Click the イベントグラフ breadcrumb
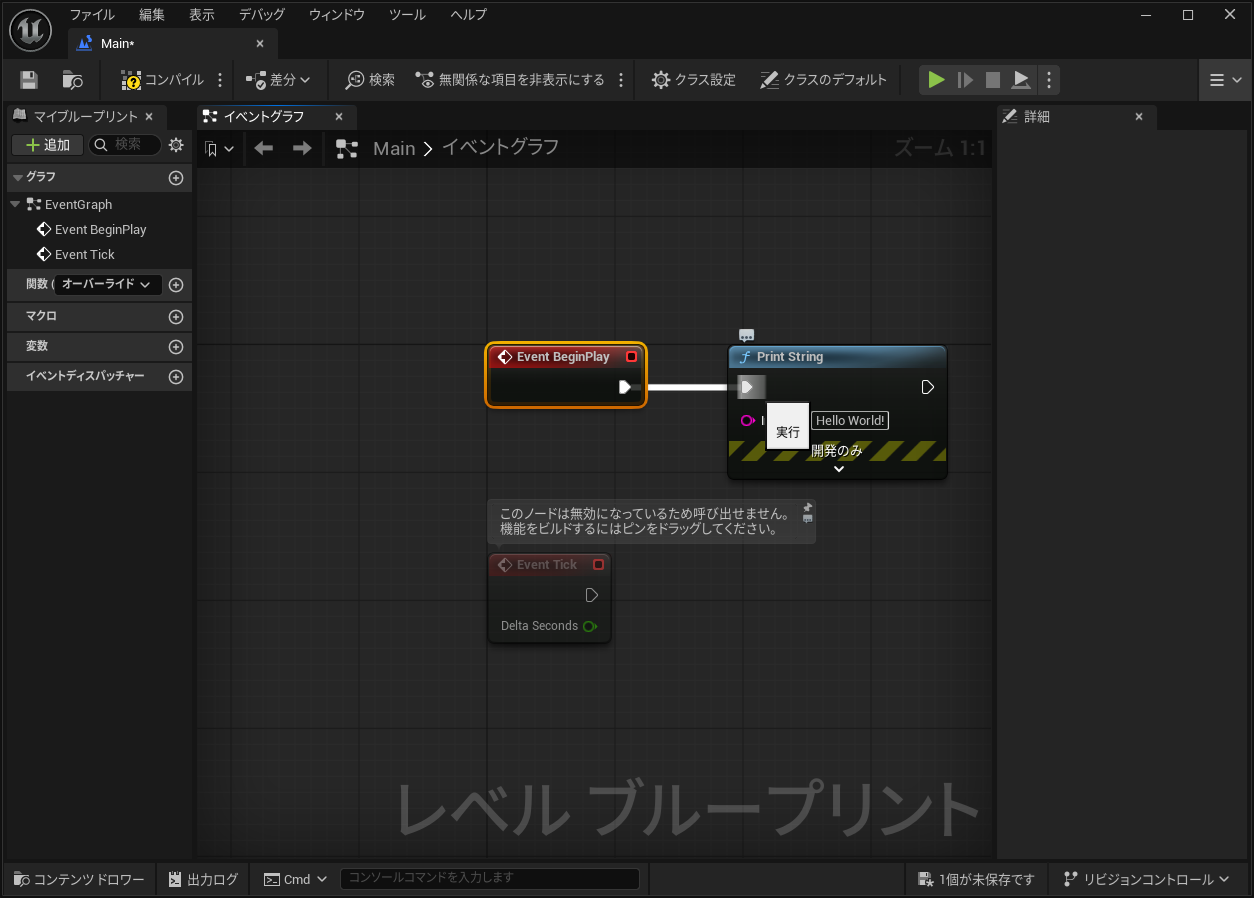 (500, 148)
